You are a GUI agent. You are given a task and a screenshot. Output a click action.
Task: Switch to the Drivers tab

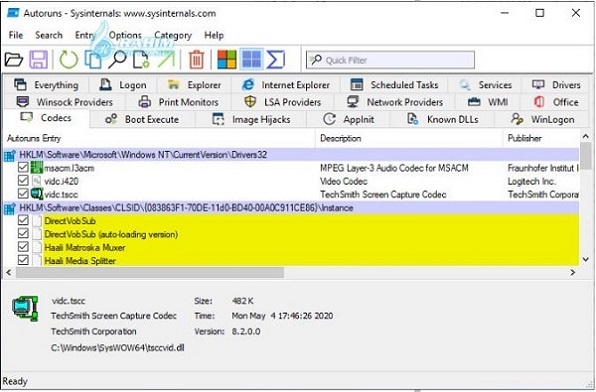(556, 85)
